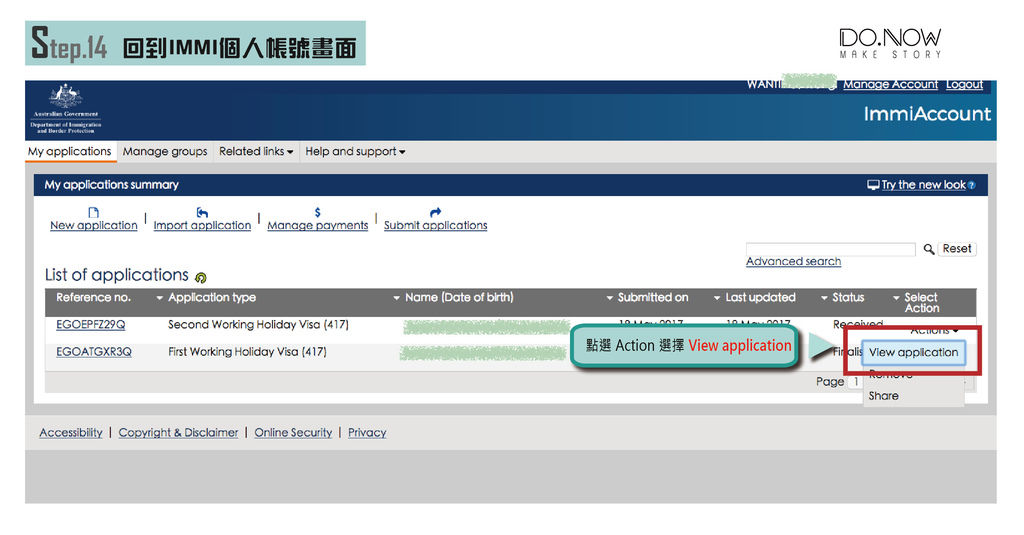Open the Accessibility footer link
Screen dimensions: 1024x535
(x=71, y=432)
